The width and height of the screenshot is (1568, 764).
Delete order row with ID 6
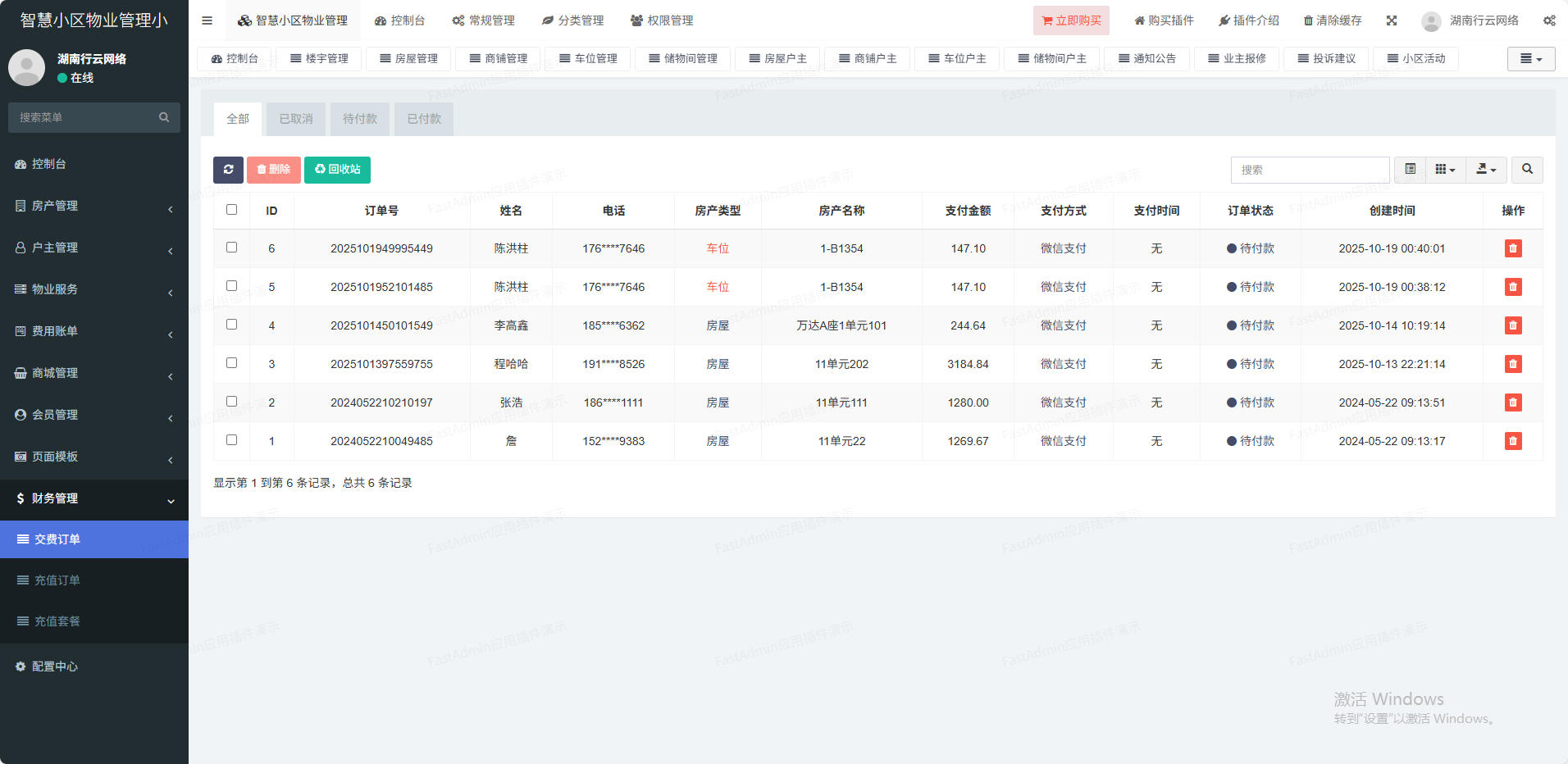click(x=1513, y=248)
